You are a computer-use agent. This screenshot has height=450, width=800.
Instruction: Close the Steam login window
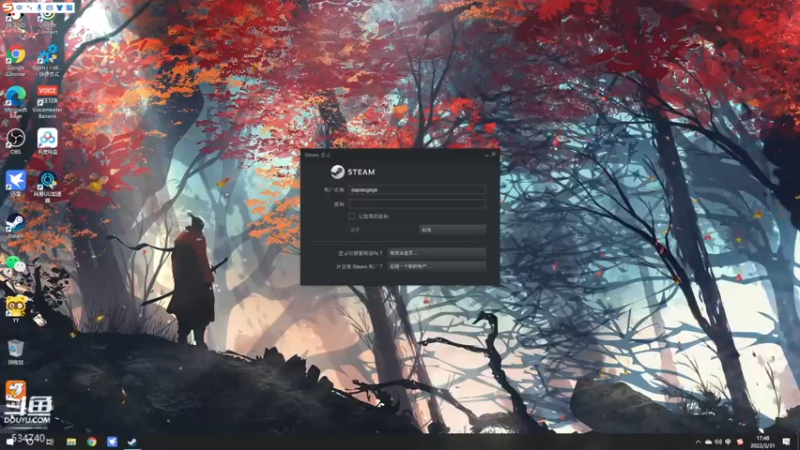[x=493, y=154]
